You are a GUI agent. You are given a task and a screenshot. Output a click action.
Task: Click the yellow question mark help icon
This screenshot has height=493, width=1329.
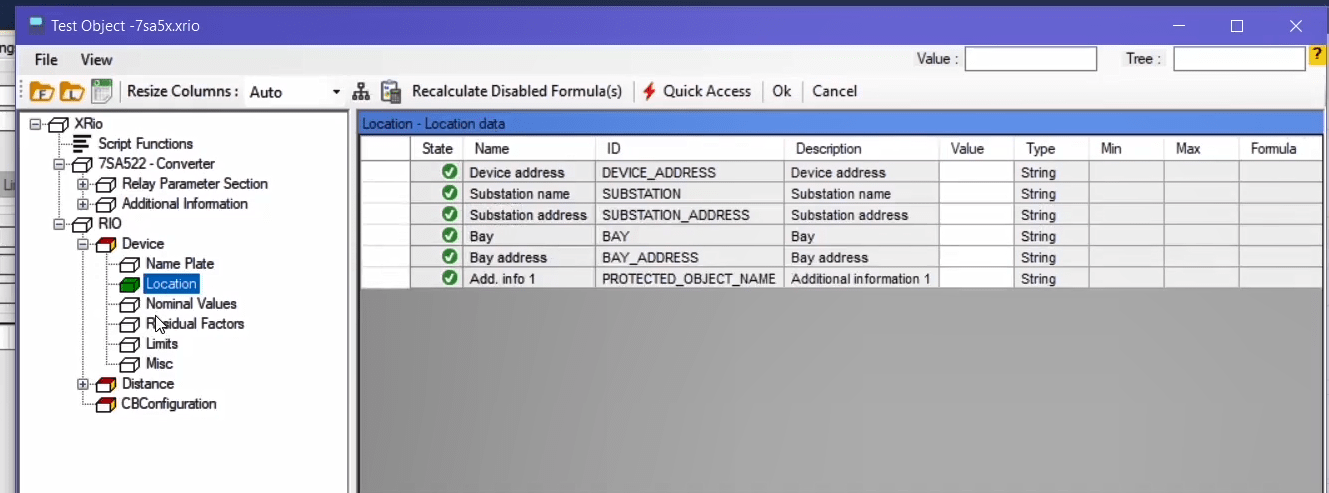tap(1318, 58)
